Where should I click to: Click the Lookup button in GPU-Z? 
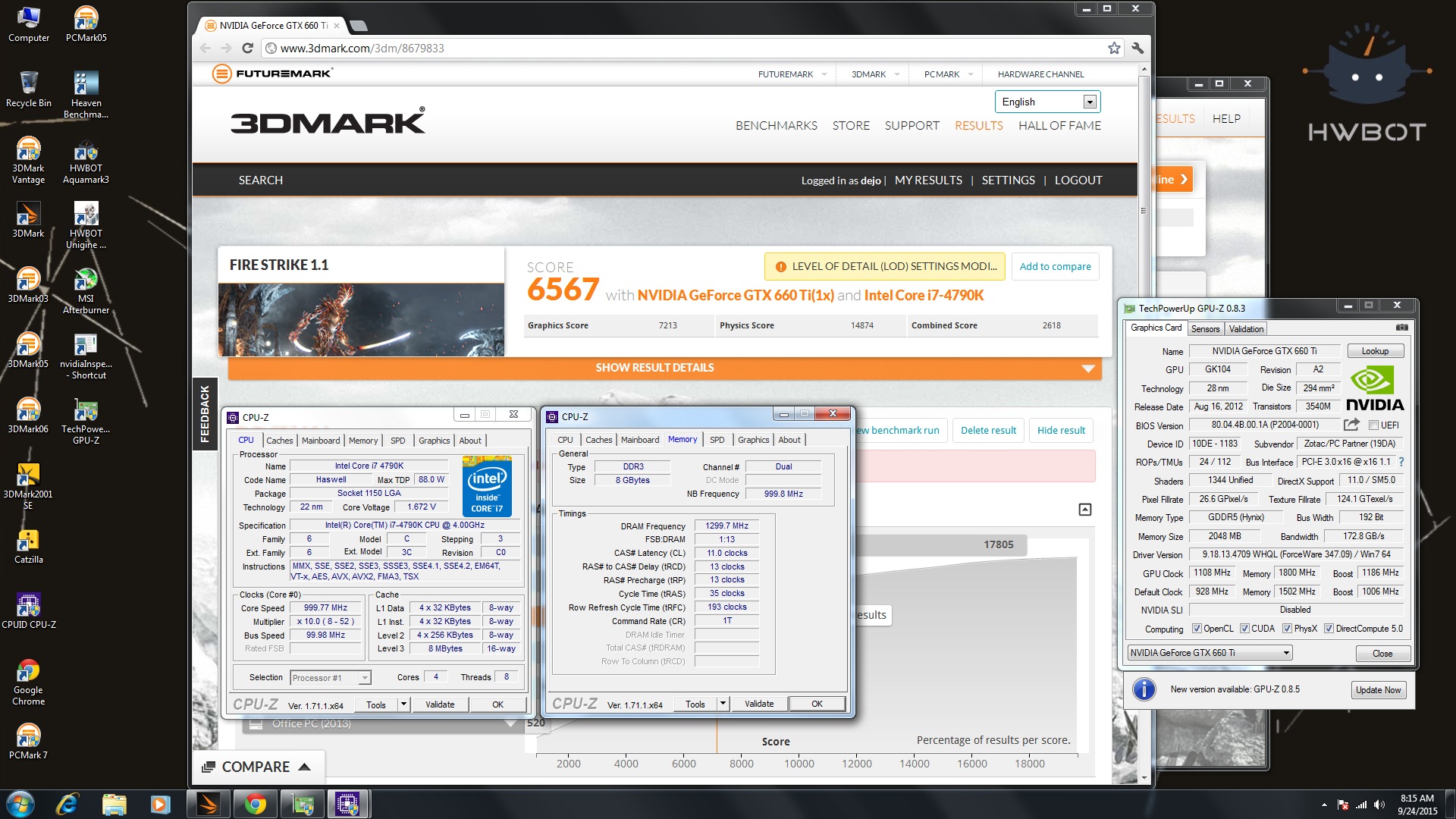[1375, 351]
